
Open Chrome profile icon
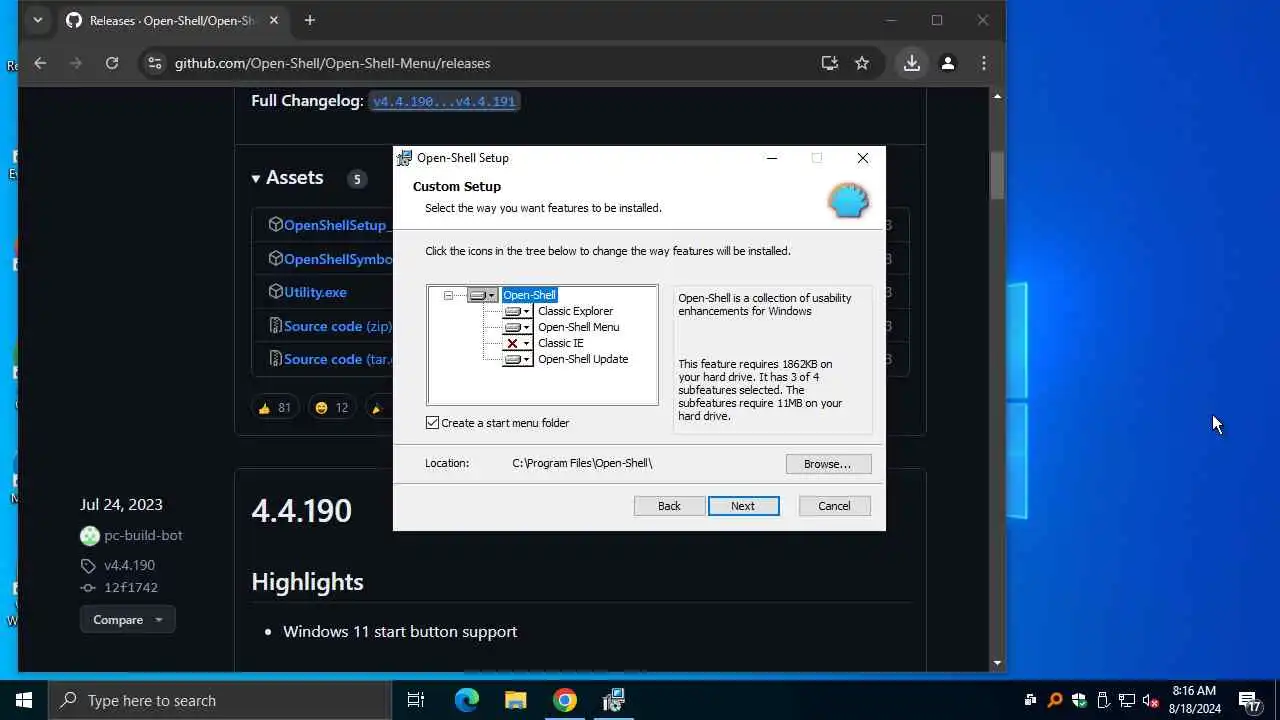coord(948,63)
